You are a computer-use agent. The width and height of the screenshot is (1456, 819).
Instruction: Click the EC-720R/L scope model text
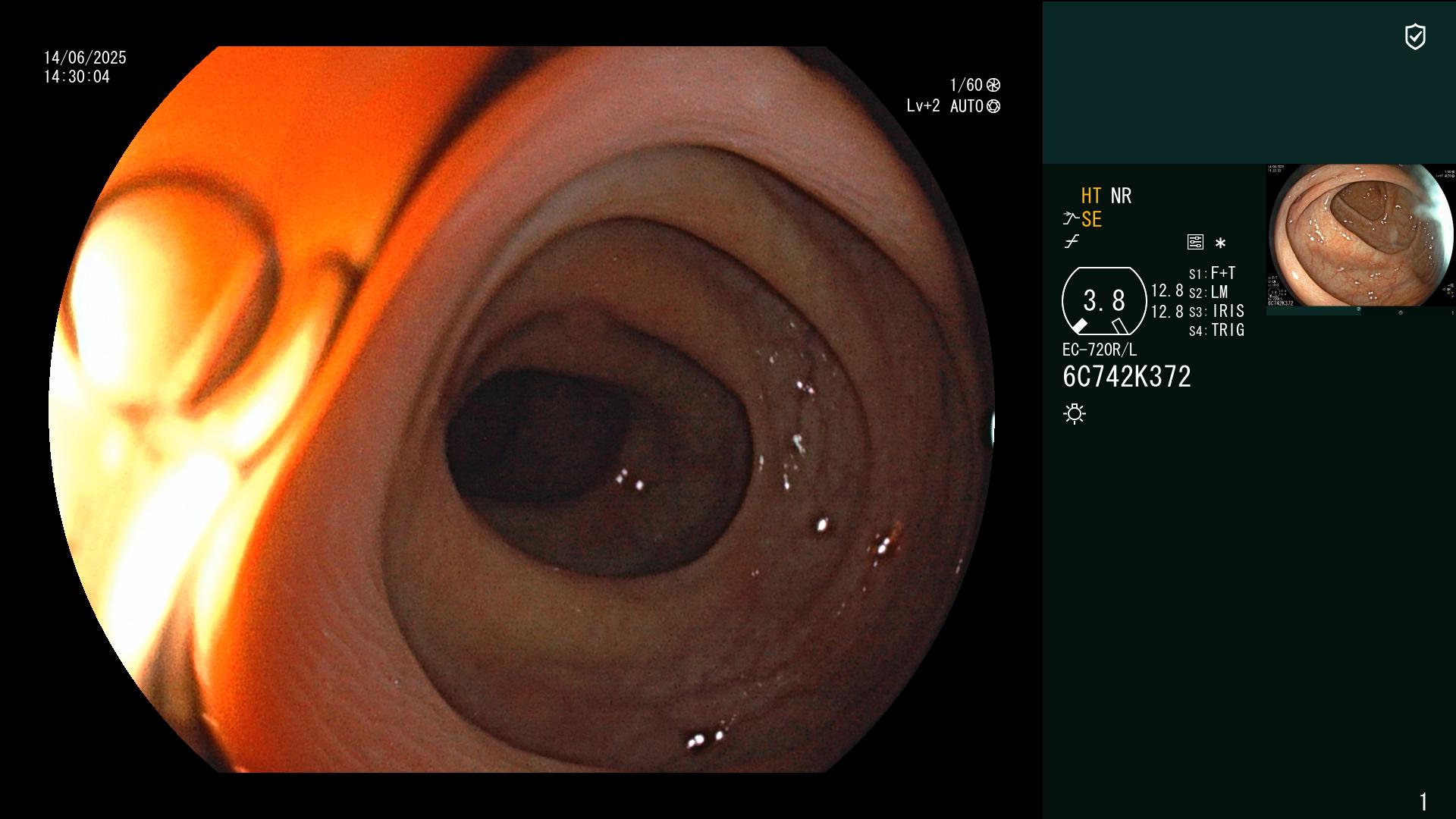(1100, 350)
